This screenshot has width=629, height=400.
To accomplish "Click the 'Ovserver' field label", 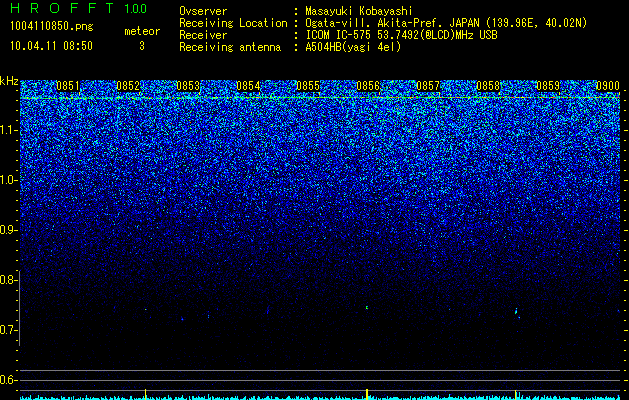I will pyautogui.click(x=203, y=11).
